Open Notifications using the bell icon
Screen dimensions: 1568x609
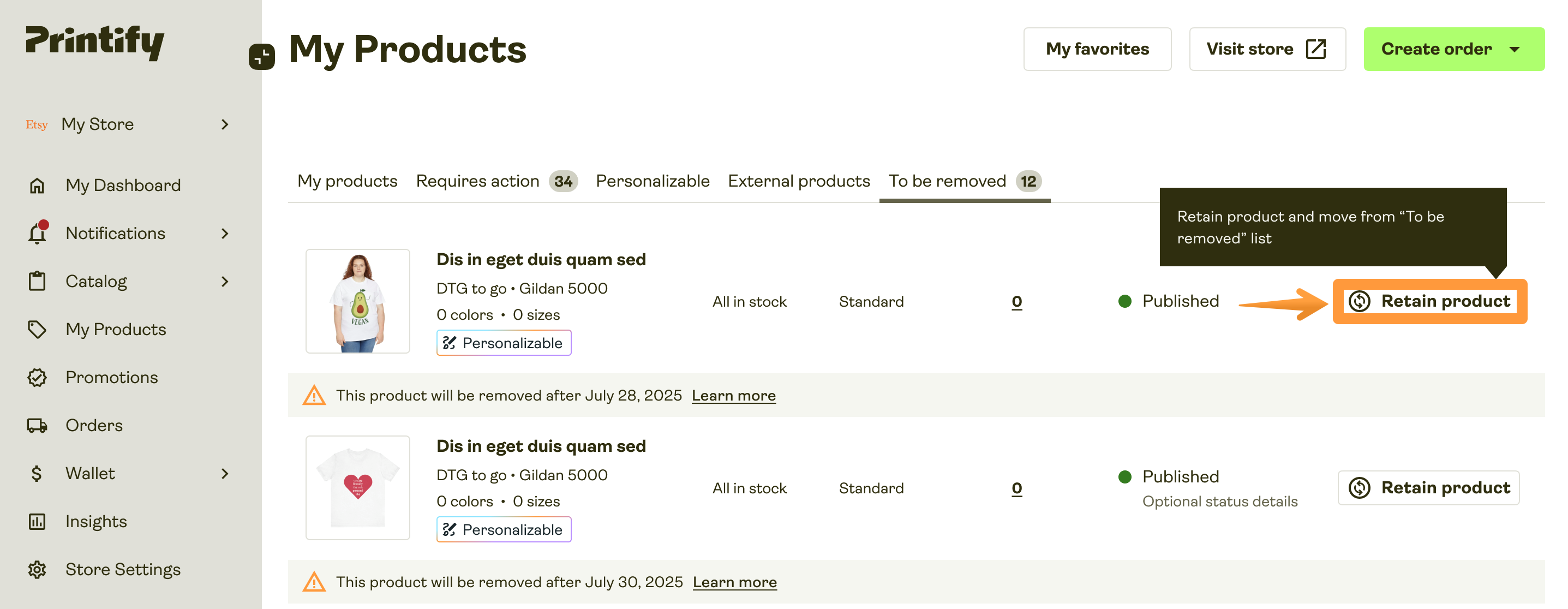pos(37,233)
